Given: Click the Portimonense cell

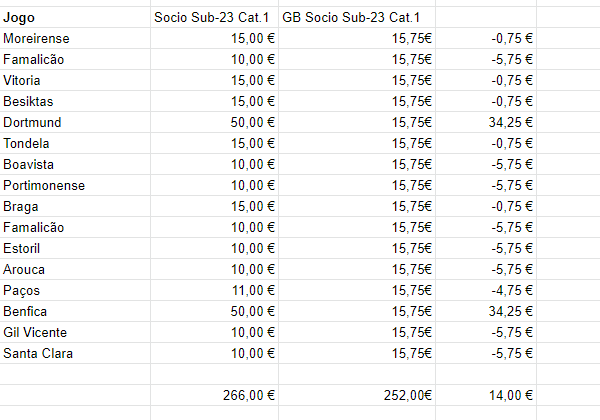Looking at the screenshot, I should (75, 186).
